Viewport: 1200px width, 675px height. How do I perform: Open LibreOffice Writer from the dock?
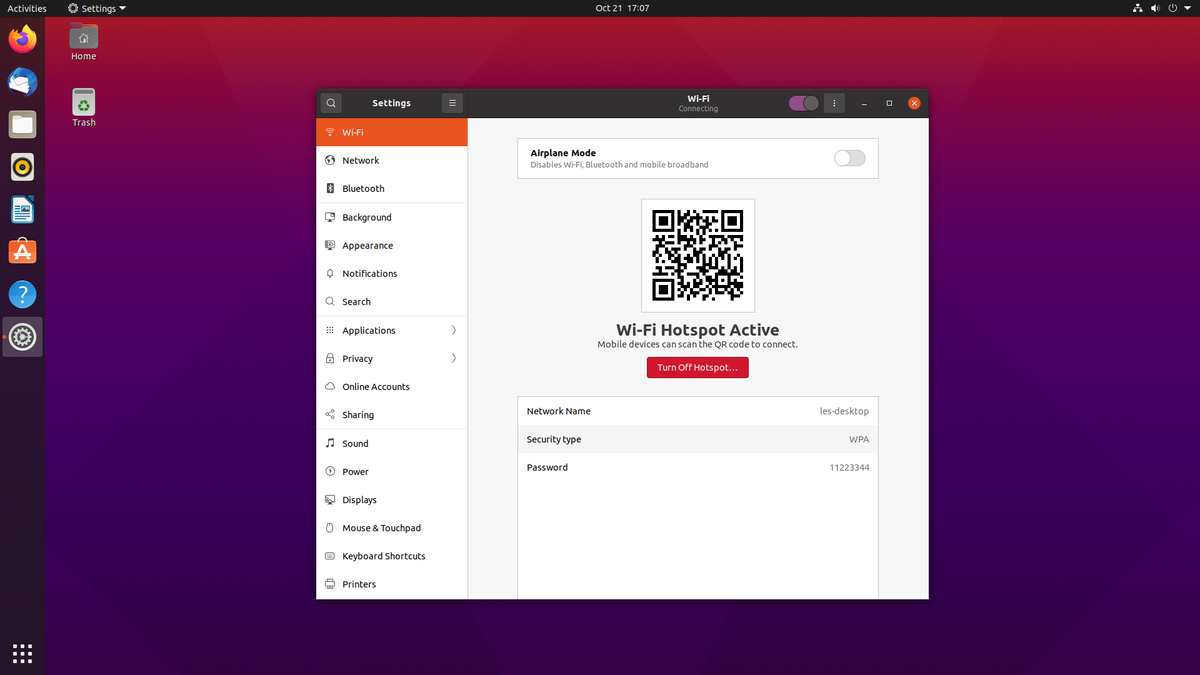(x=22, y=210)
